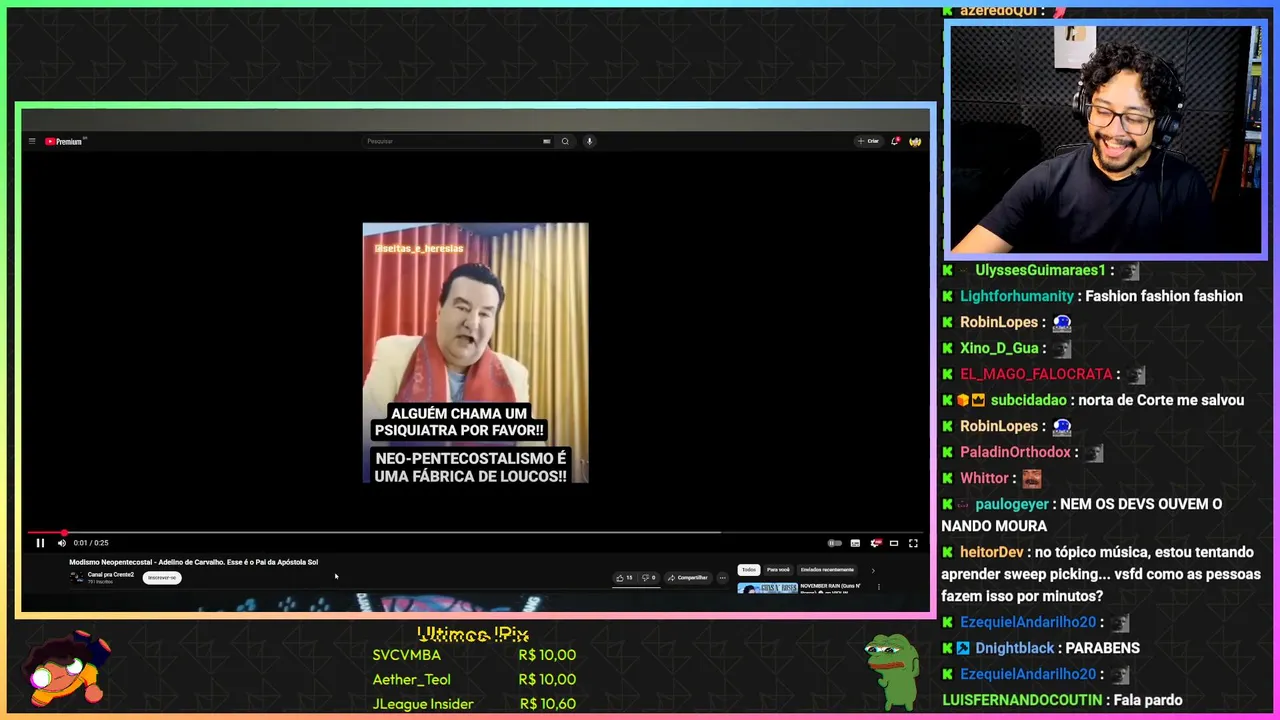Click the SVCVMBA Pix donation entry
This screenshot has width=1280, height=720.
pos(474,655)
